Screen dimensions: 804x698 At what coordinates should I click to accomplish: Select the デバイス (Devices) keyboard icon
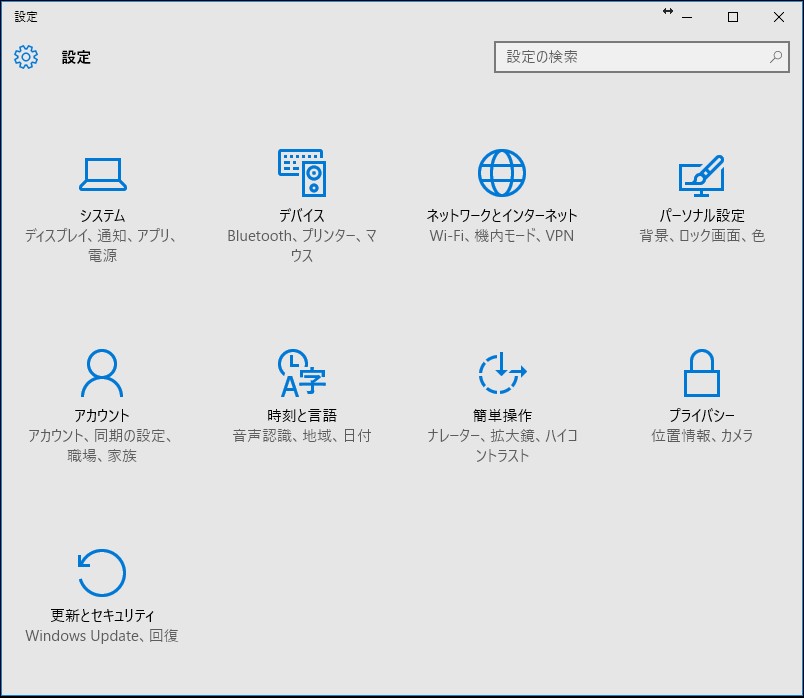point(300,172)
